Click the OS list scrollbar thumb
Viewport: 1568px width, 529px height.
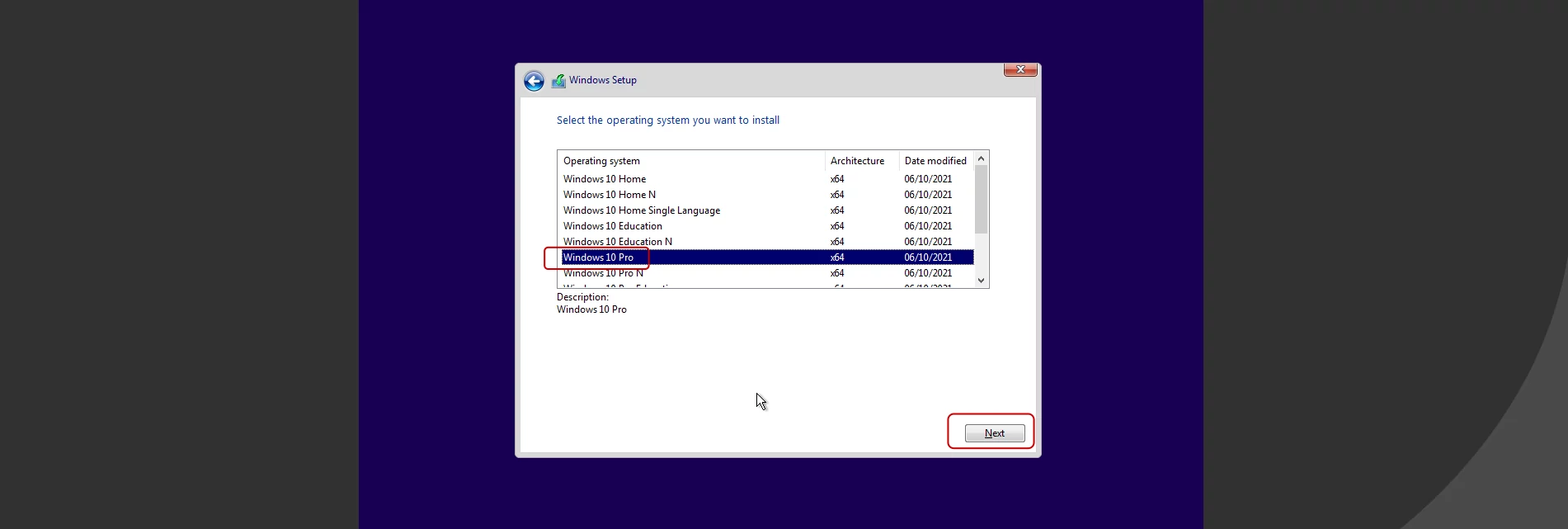click(x=981, y=199)
